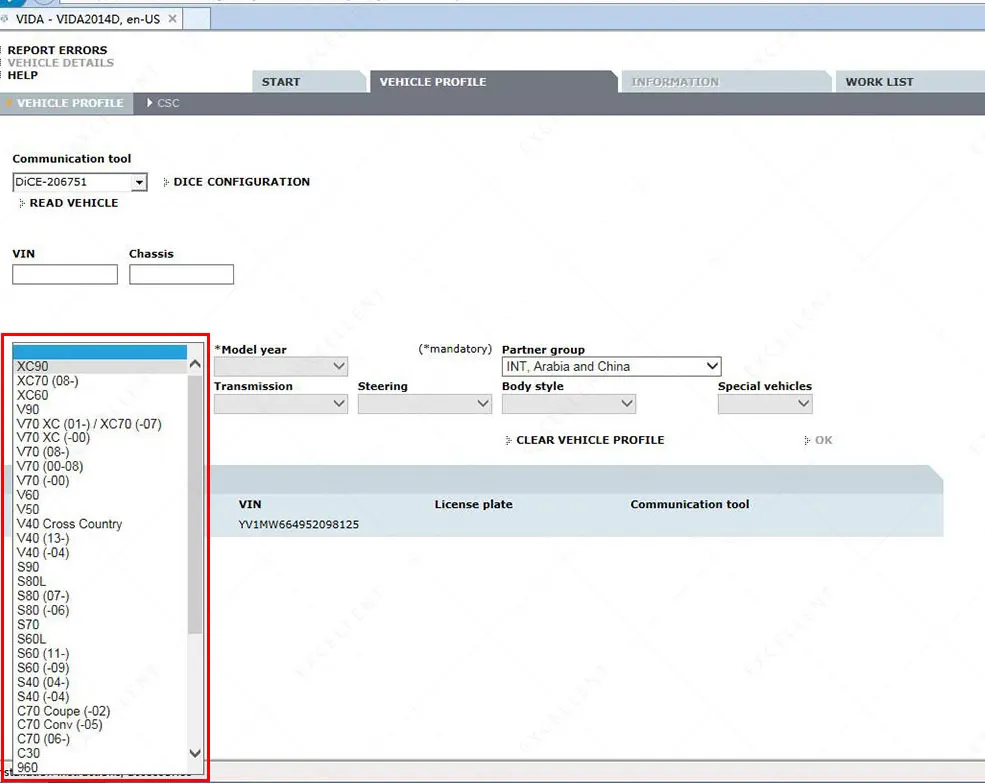Click the REPORT ERRORS link
985x783 pixels.
click(57, 50)
